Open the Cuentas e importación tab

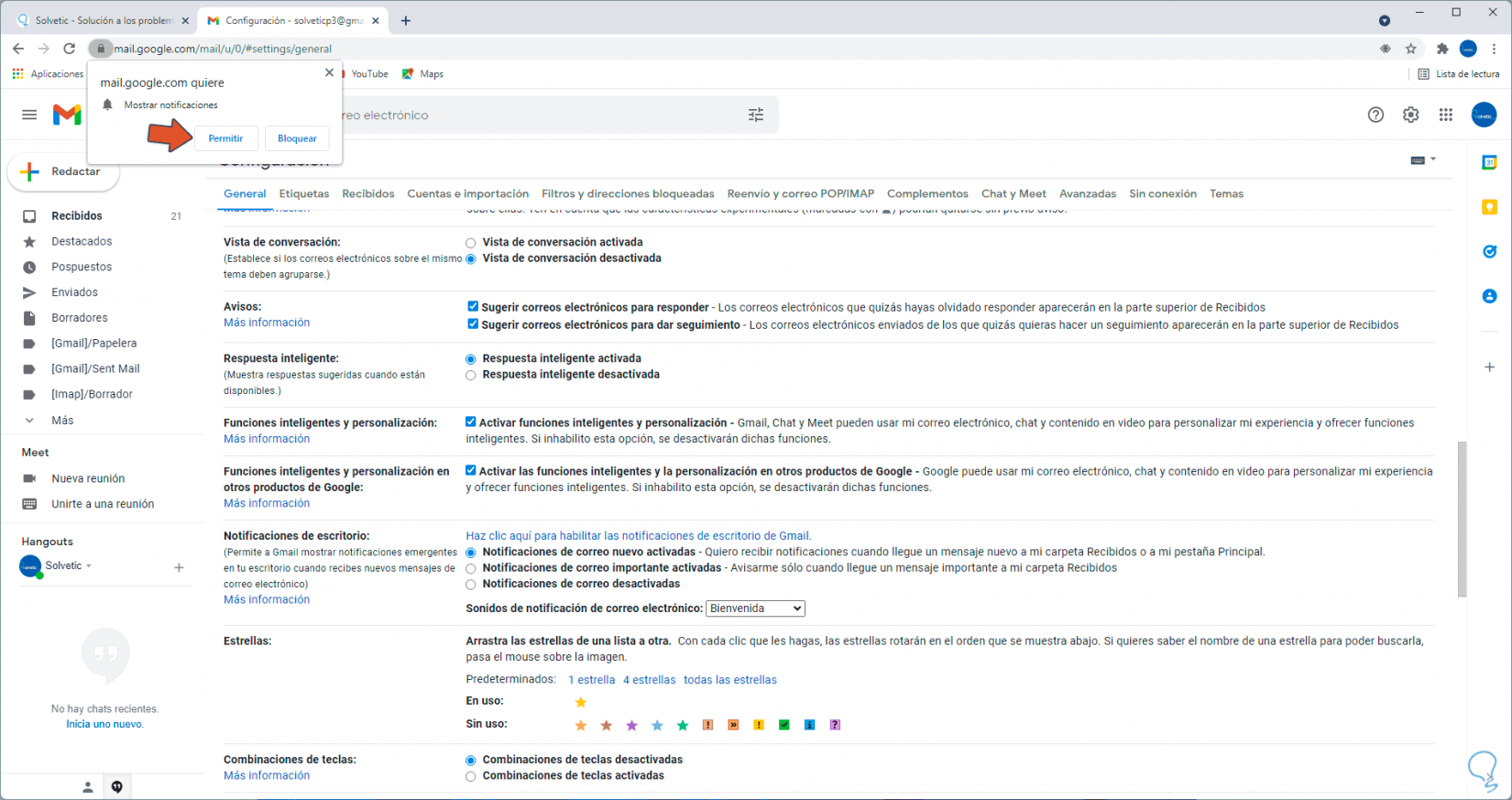pos(468,193)
